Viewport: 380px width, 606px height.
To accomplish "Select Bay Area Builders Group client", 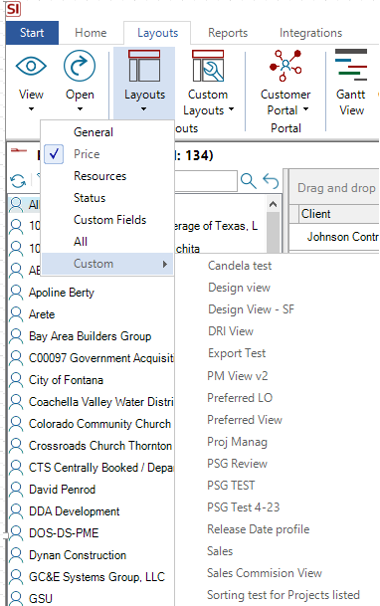I will pos(90,336).
